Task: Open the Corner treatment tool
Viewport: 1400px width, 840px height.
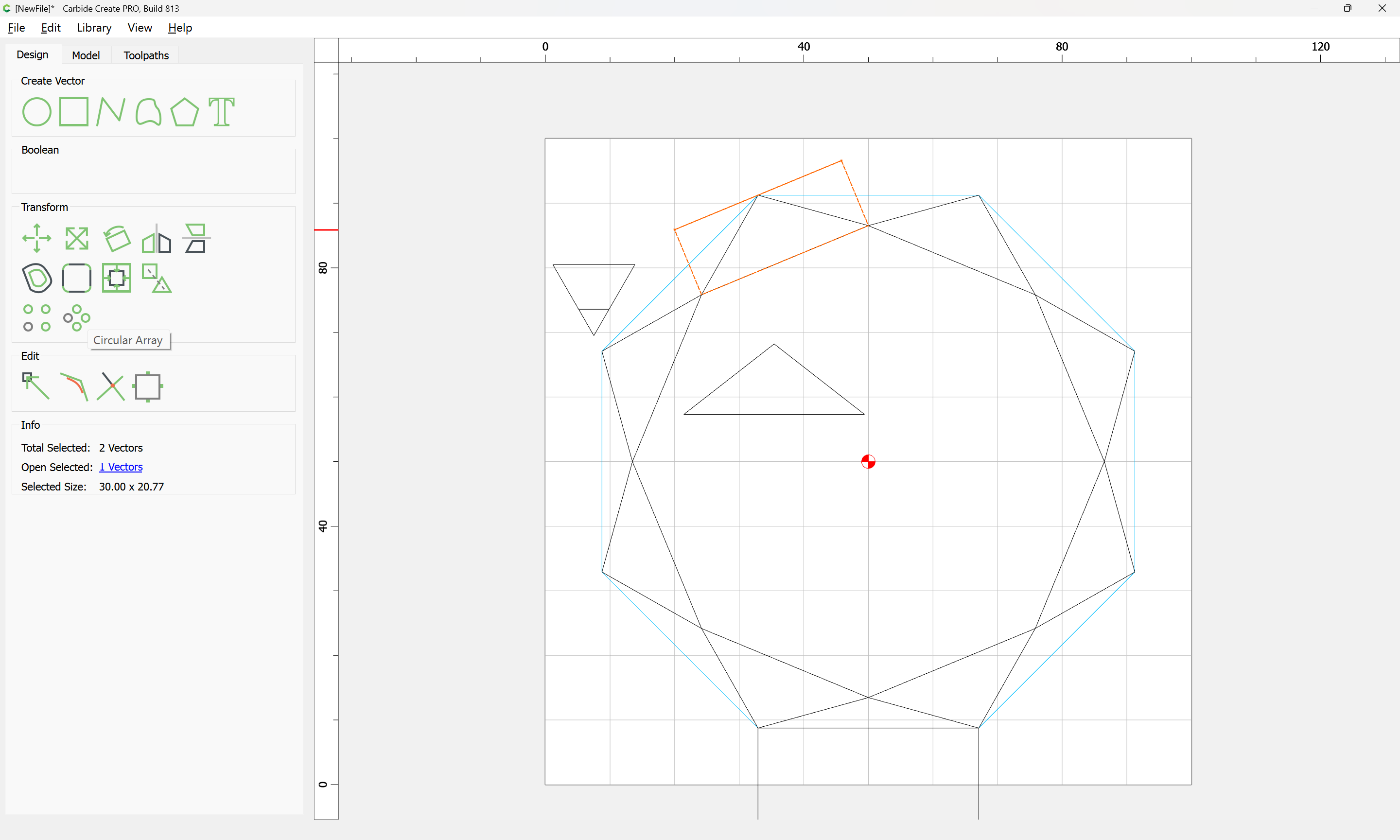Action: 76,278
